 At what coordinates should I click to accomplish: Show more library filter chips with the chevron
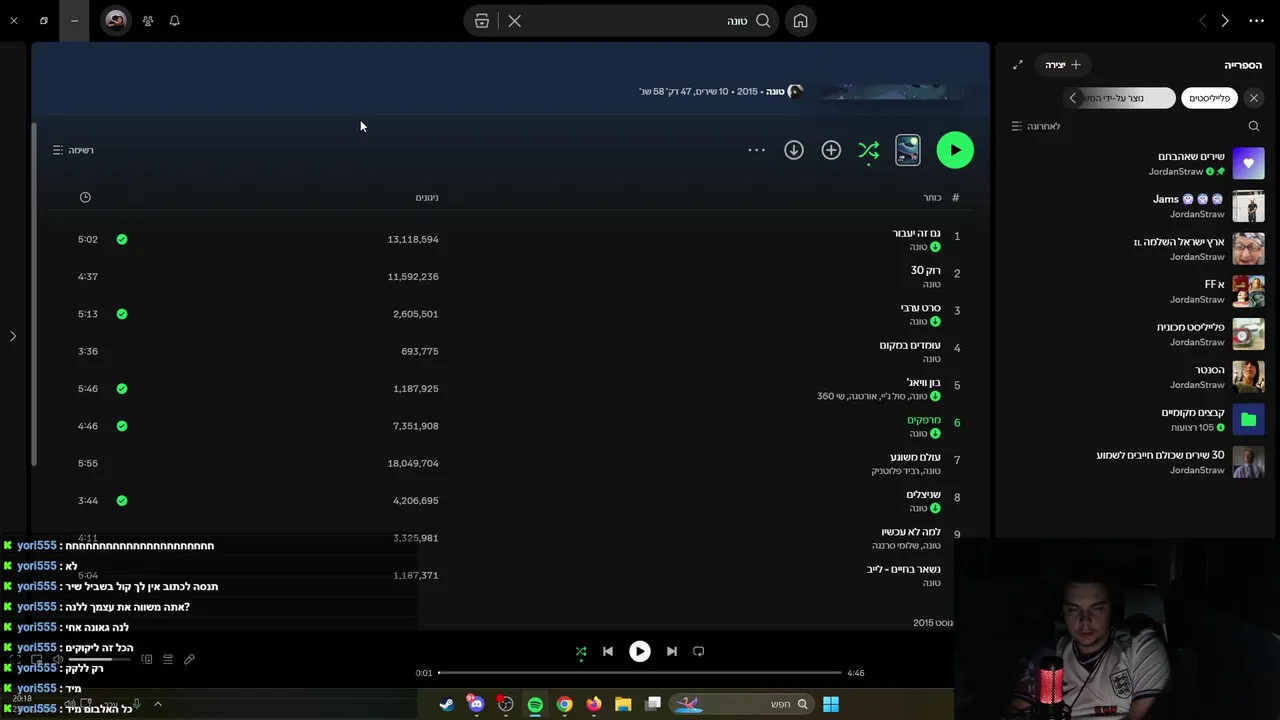coord(1073,98)
